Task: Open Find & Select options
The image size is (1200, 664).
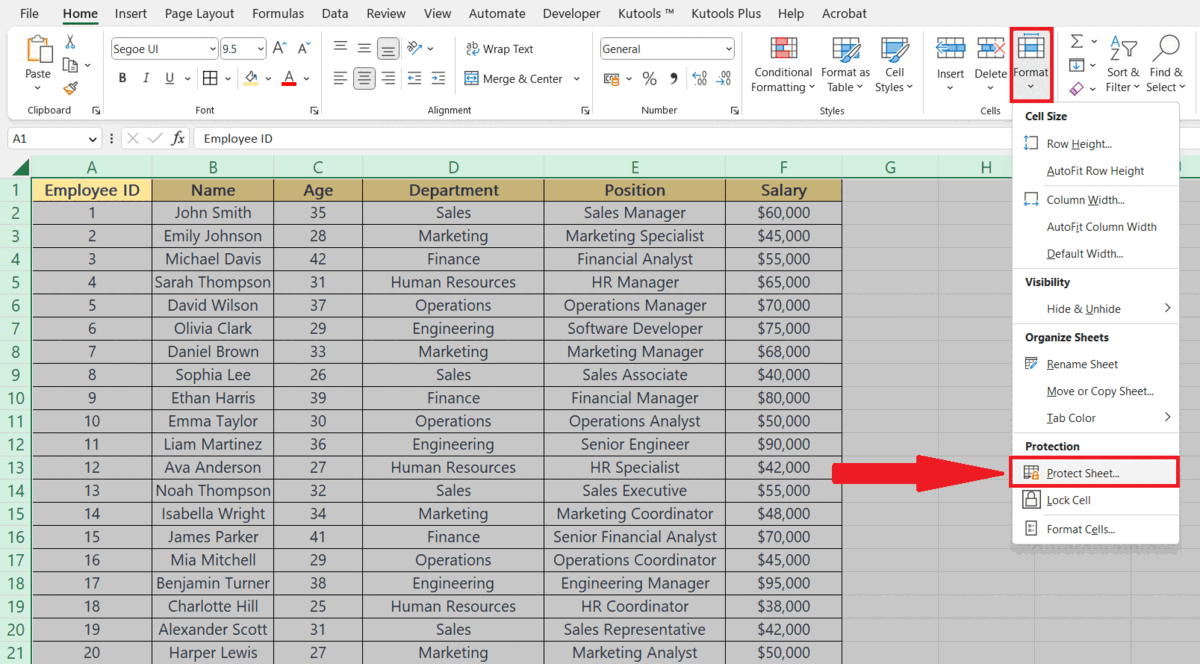Action: (x=1165, y=64)
